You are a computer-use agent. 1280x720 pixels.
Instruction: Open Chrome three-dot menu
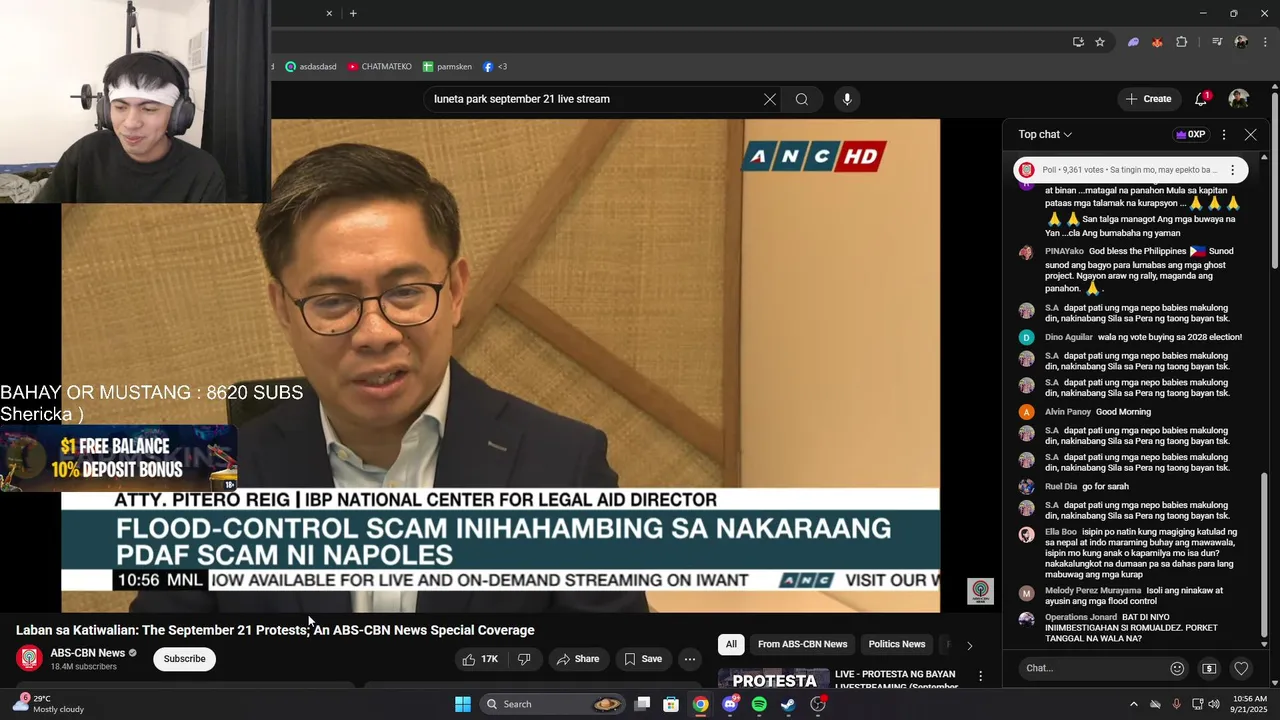tap(1266, 42)
